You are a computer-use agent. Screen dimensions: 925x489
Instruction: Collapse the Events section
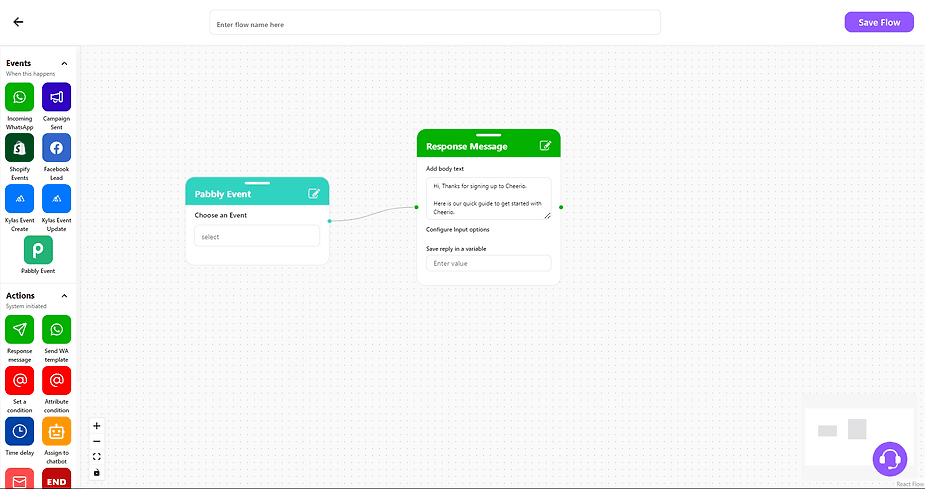click(x=64, y=63)
